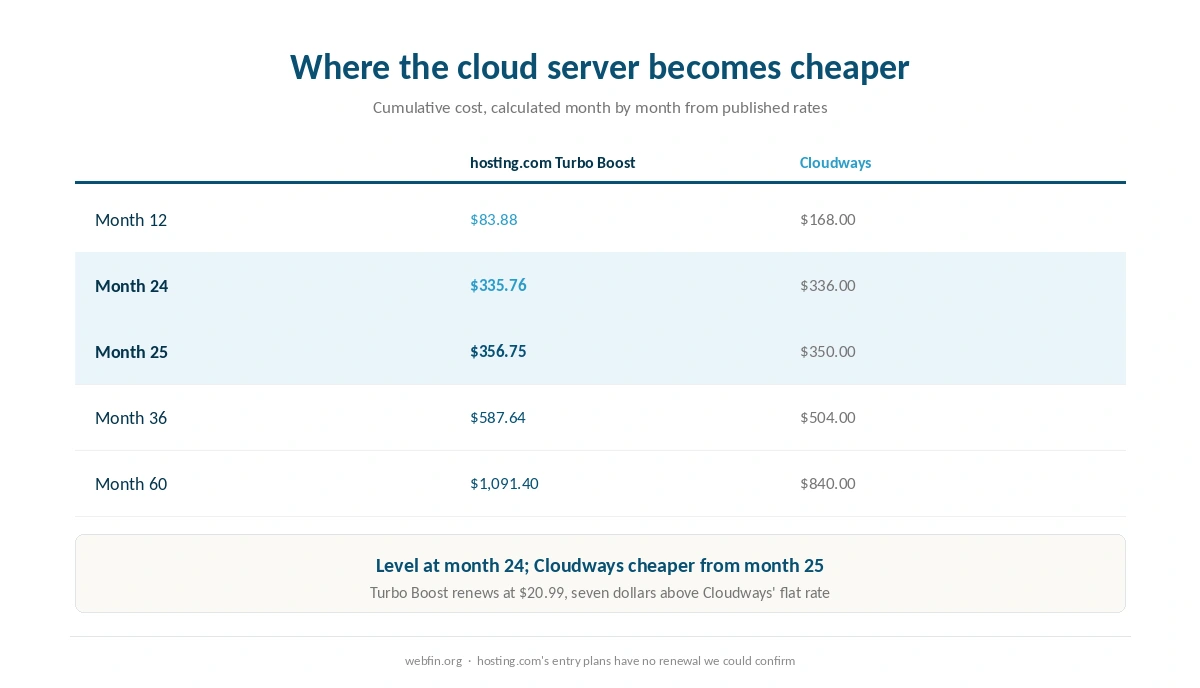Select the 'Month 25' row label
Screen dimensions: 1200x688
(131, 352)
